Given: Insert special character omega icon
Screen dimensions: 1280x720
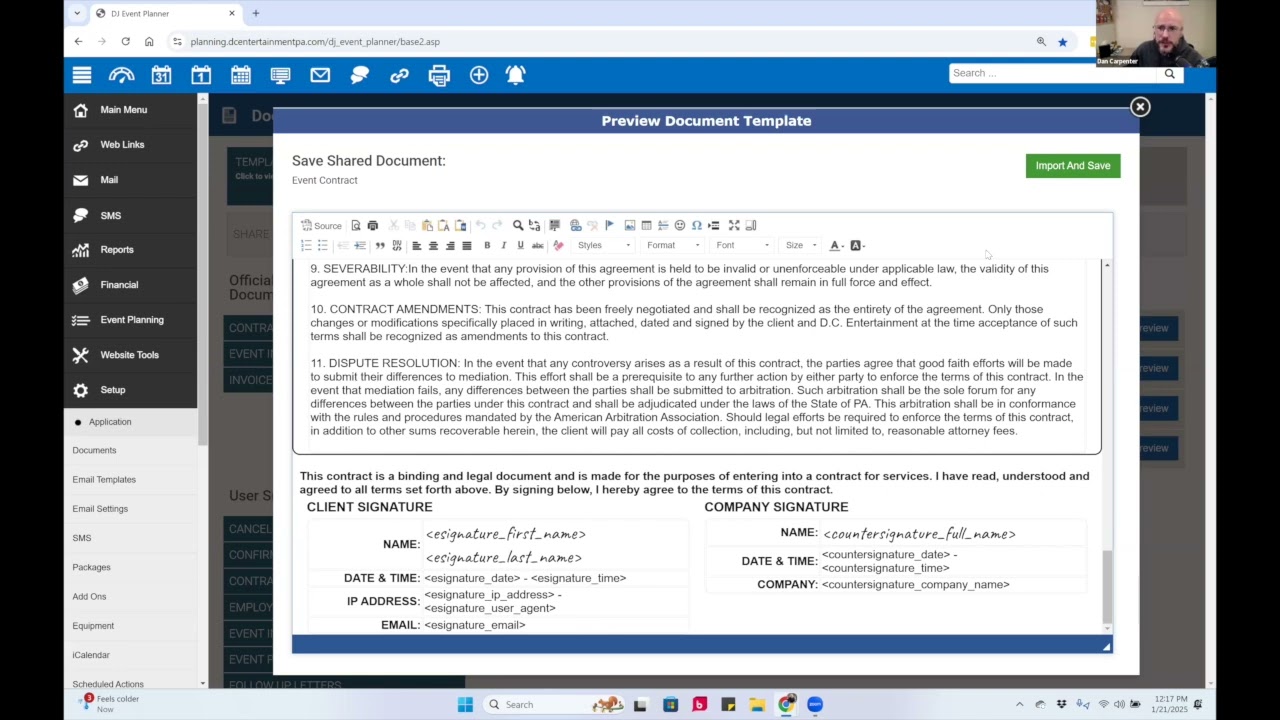Looking at the screenshot, I should pos(697,226).
